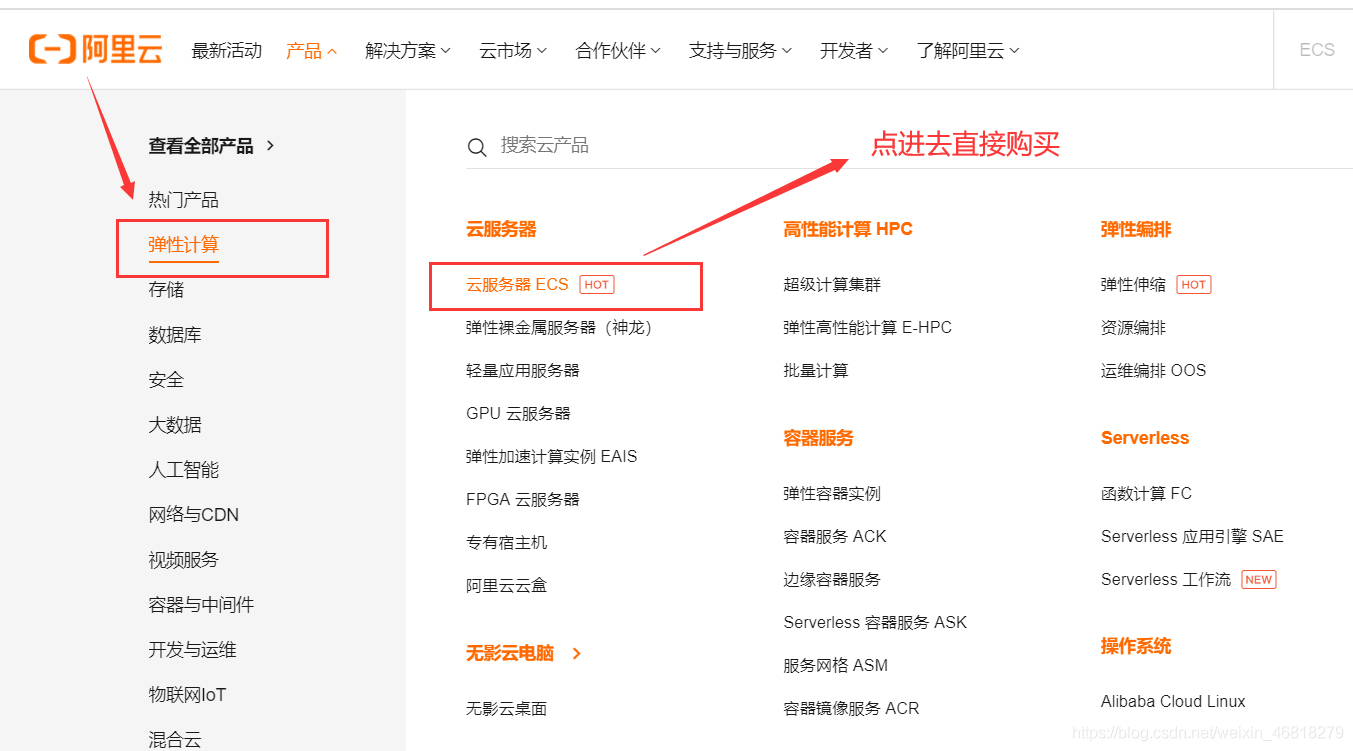1353x751 pixels.
Task: Select 大数据 category in sidebar
Action: 175,425
